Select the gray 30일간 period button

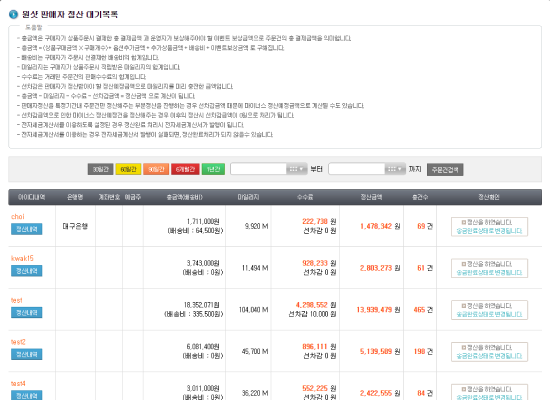[101, 169]
